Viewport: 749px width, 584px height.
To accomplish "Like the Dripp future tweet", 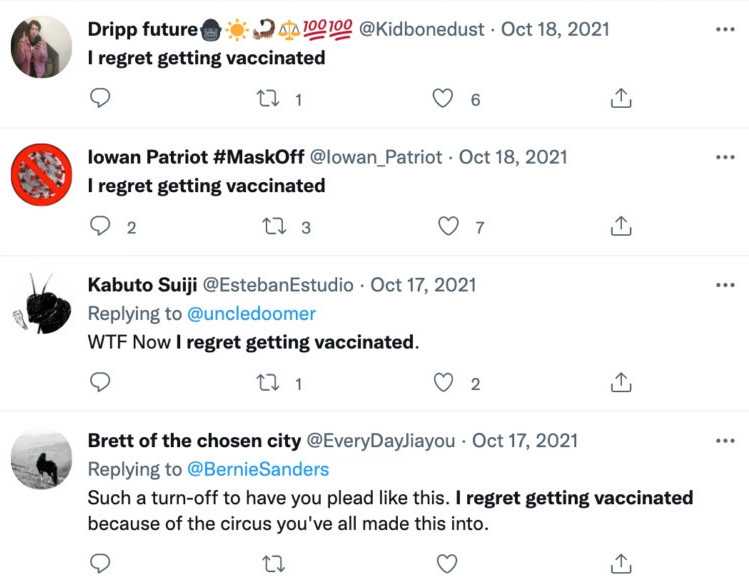I will 442,98.
